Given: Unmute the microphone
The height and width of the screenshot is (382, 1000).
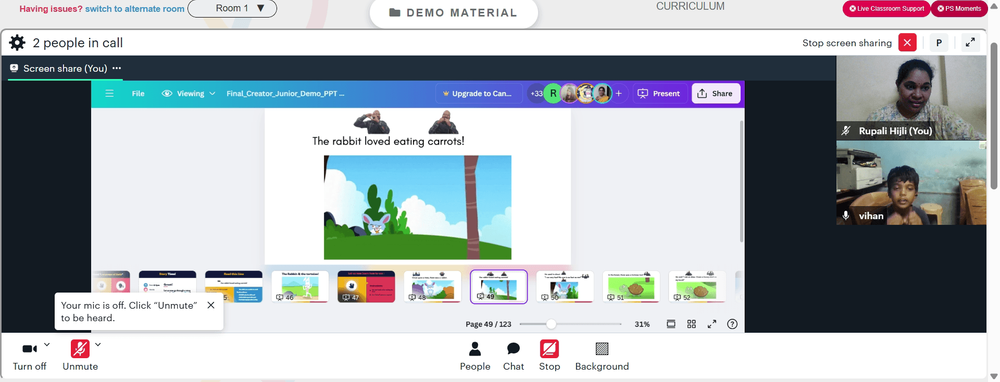Looking at the screenshot, I should (x=80, y=356).
